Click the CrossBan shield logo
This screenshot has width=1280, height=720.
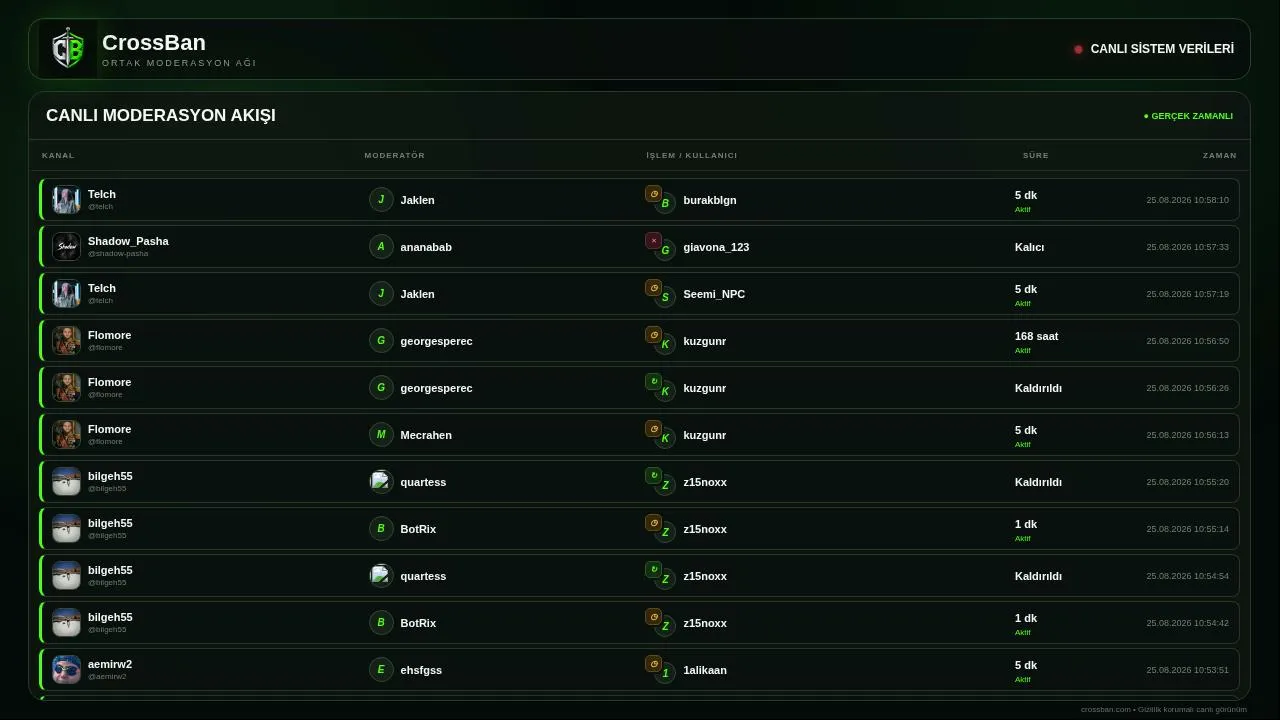coord(68,49)
